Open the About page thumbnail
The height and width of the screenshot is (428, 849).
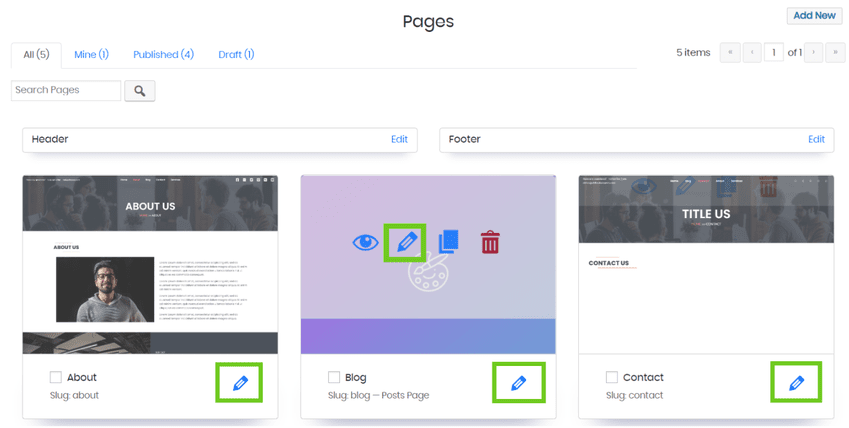[x=150, y=264]
